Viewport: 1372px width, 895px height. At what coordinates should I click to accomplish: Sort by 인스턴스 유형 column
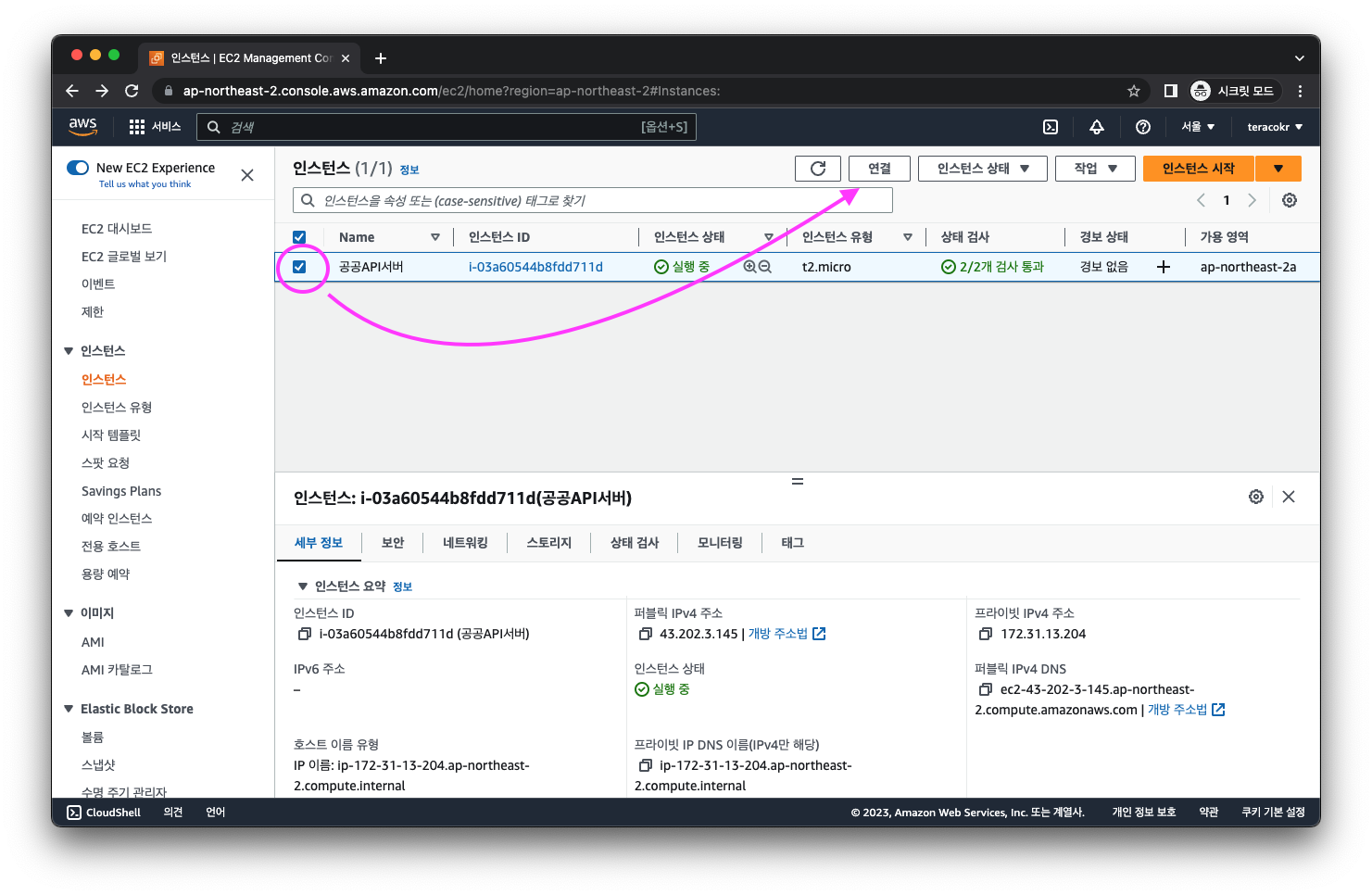[908, 237]
